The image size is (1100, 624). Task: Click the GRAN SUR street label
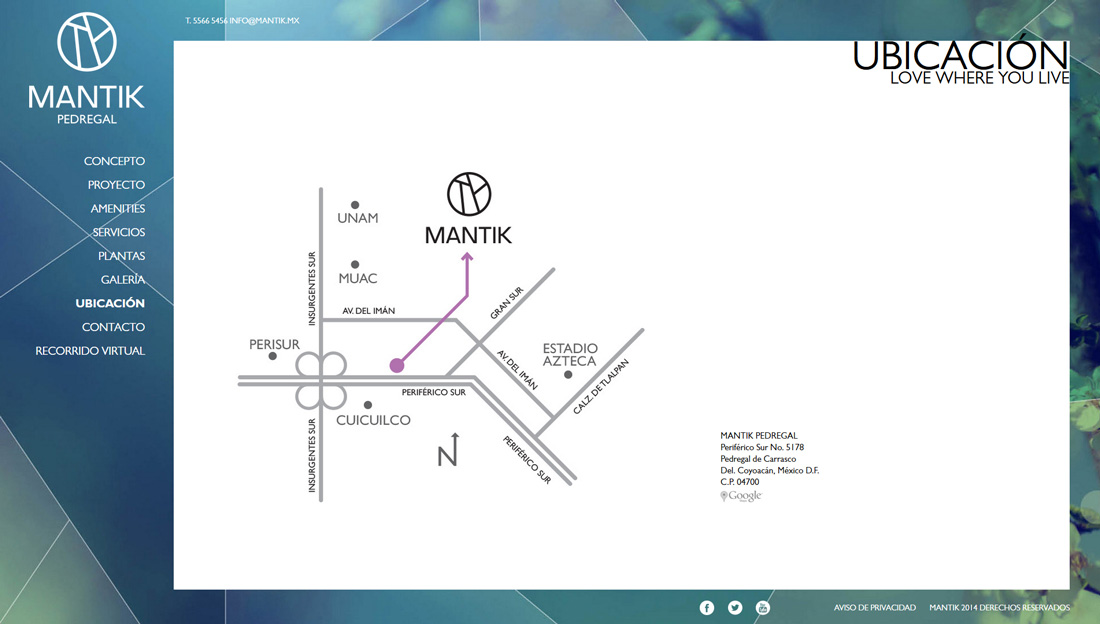pos(507,303)
